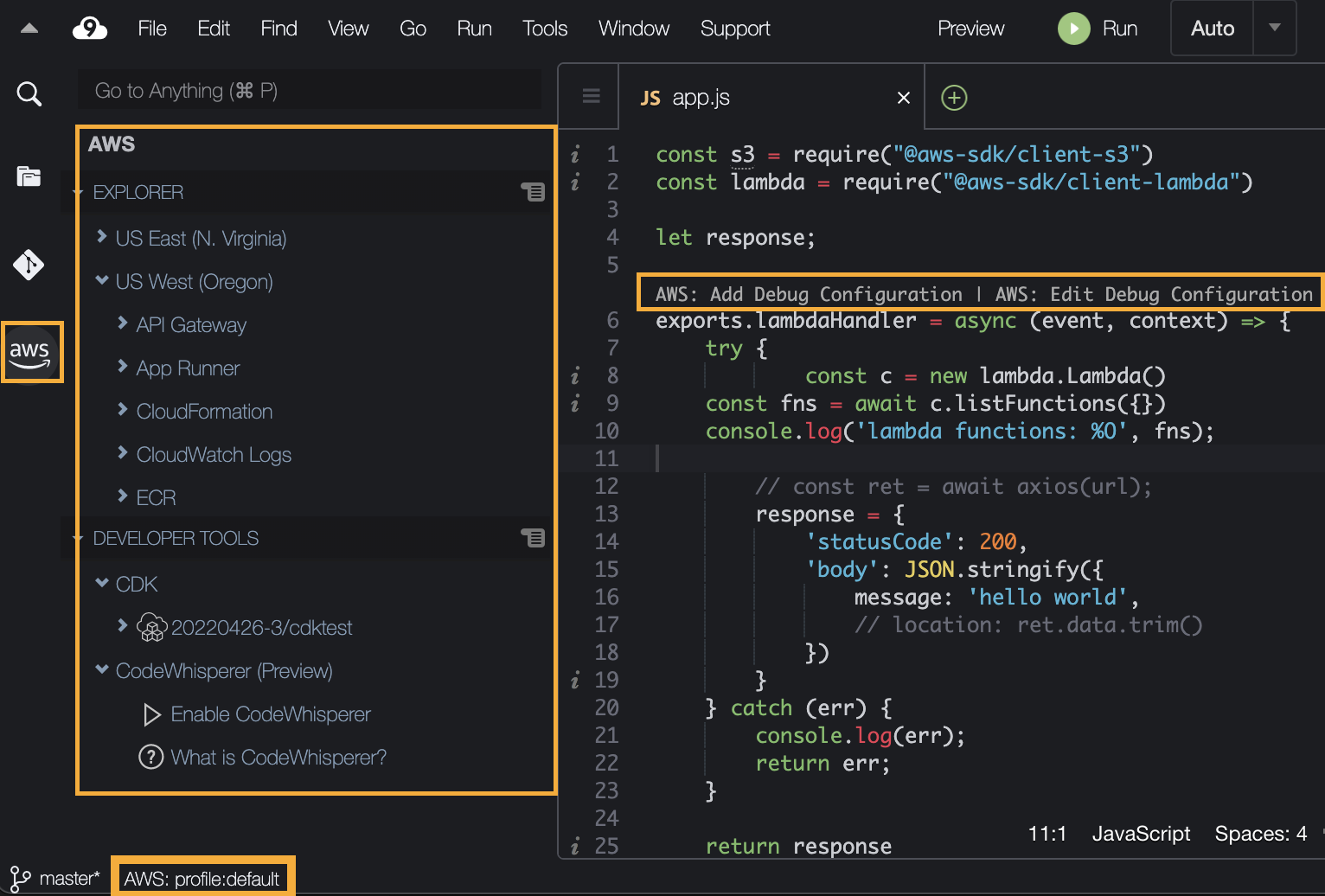1325x896 pixels.
Task: Click Enable CodeWhisperer
Action: 271,714
